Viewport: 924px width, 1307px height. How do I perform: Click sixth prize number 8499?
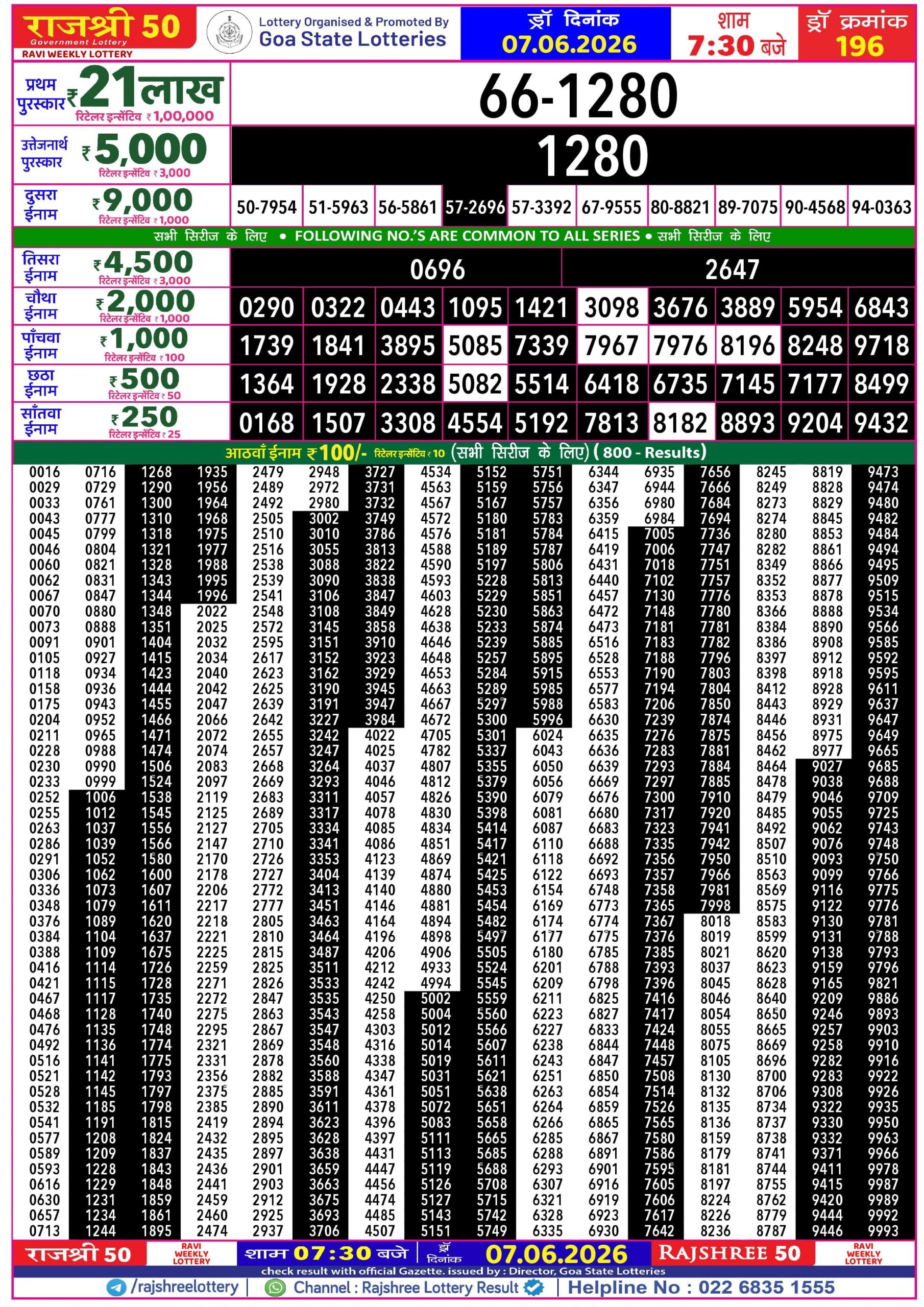point(881,383)
